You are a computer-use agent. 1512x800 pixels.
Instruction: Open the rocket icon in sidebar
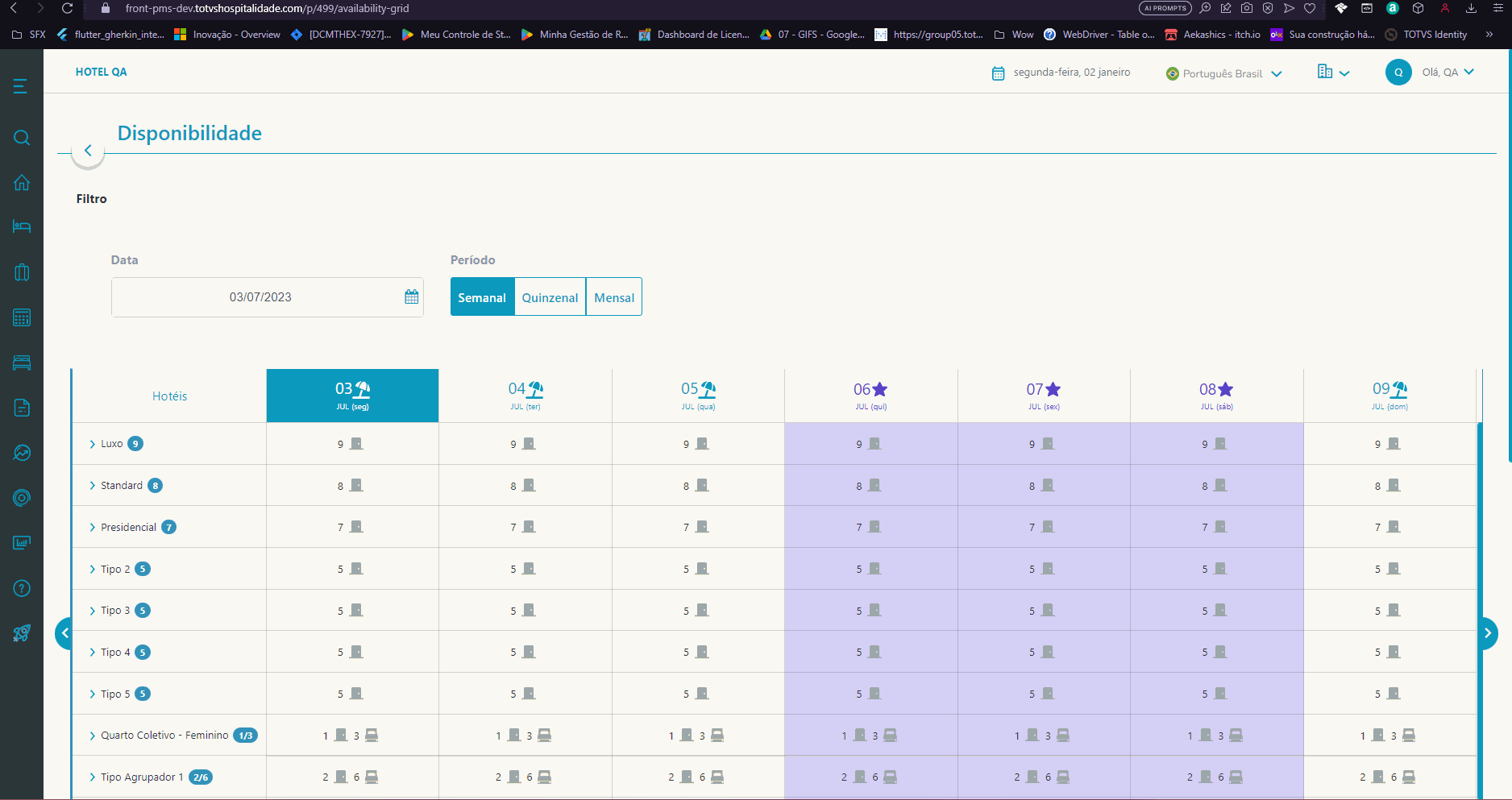coord(22,633)
